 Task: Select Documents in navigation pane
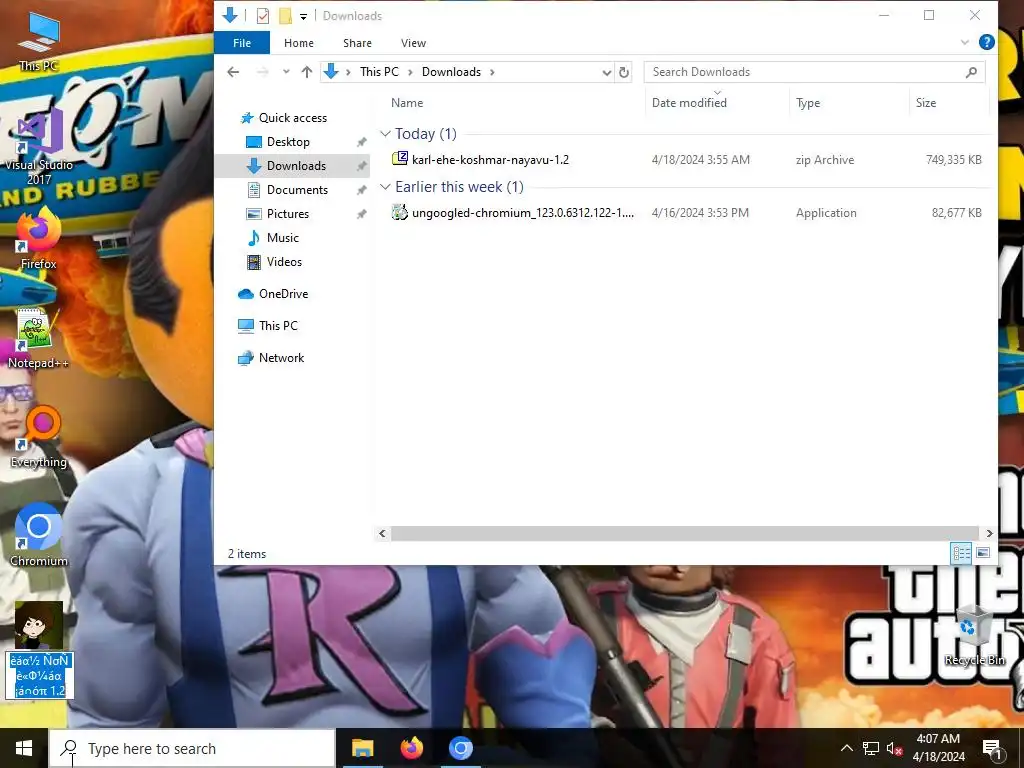click(297, 190)
